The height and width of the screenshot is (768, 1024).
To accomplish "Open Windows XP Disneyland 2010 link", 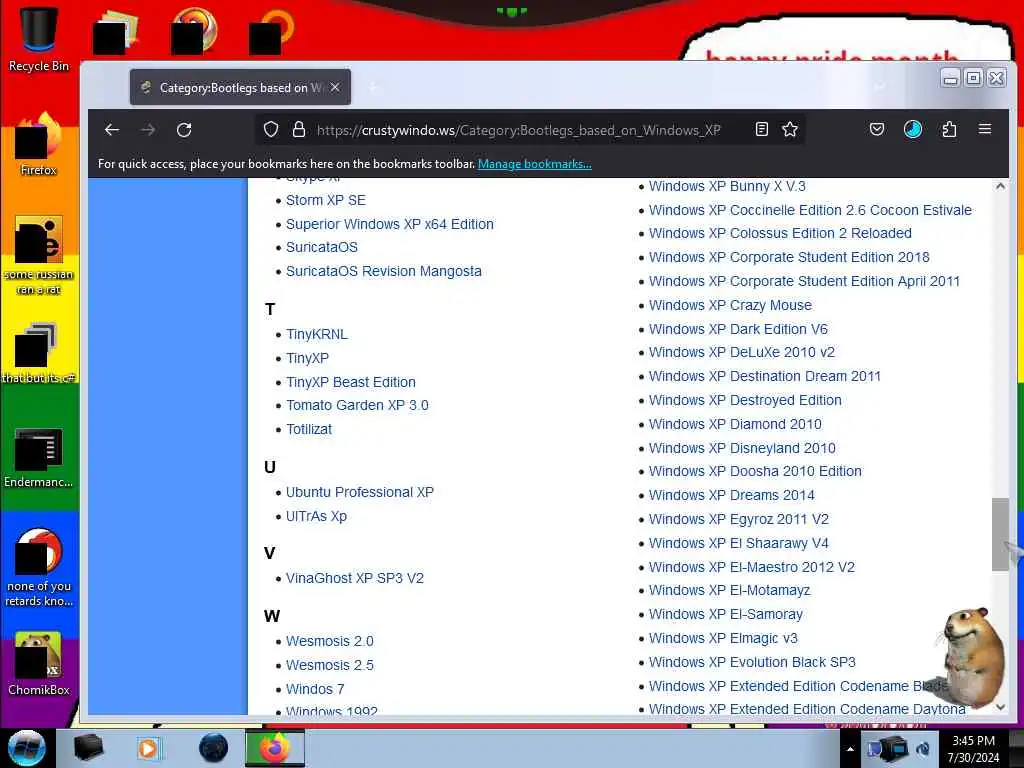I will pos(742,448).
